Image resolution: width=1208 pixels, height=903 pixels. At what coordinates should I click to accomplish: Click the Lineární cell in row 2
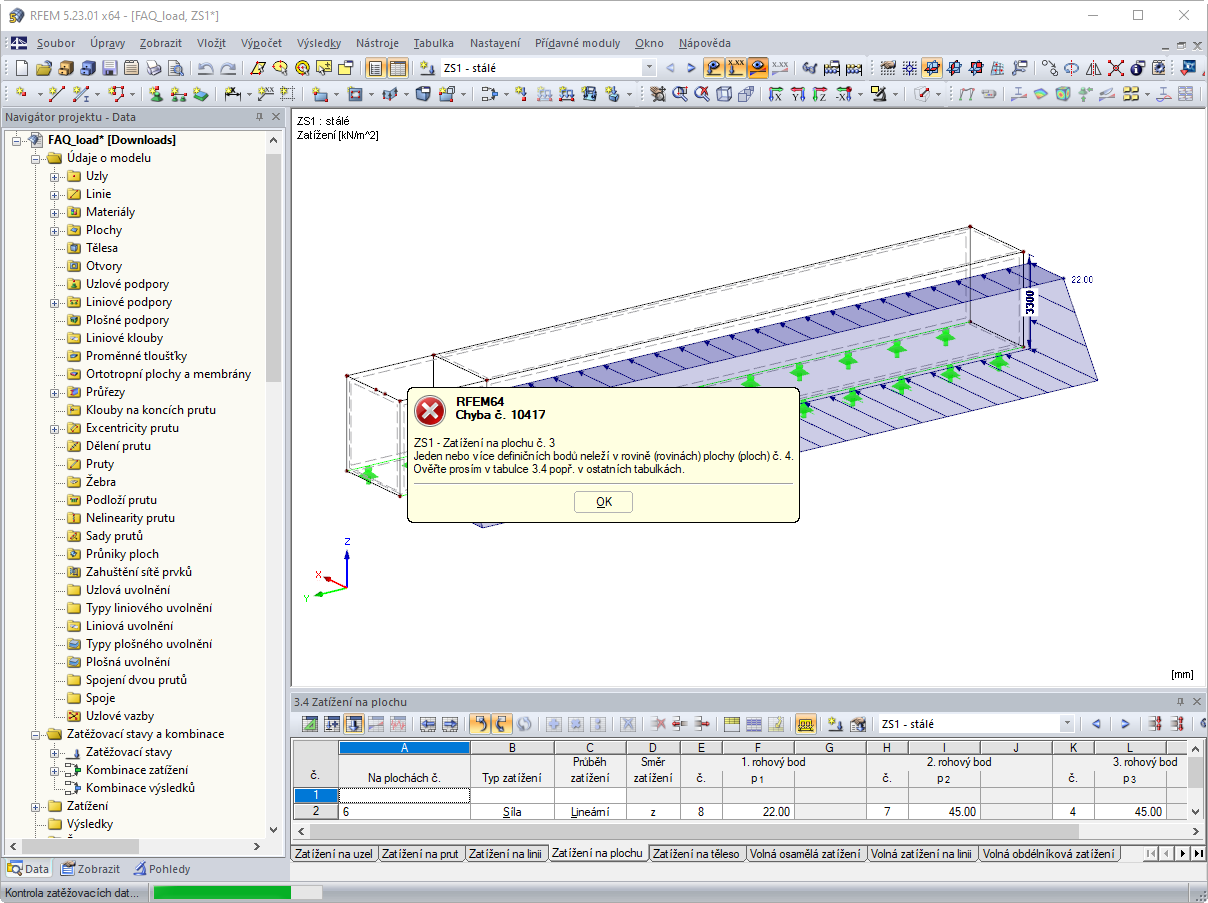(590, 812)
